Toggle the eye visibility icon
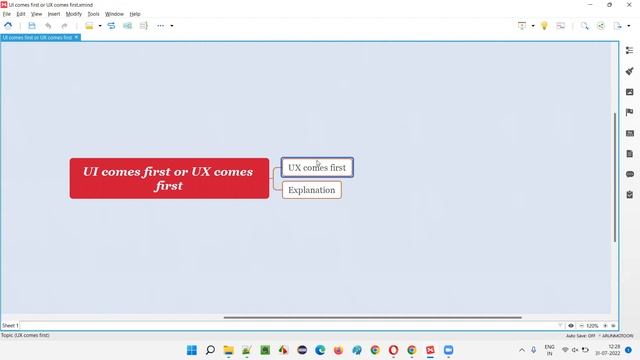 (571, 325)
